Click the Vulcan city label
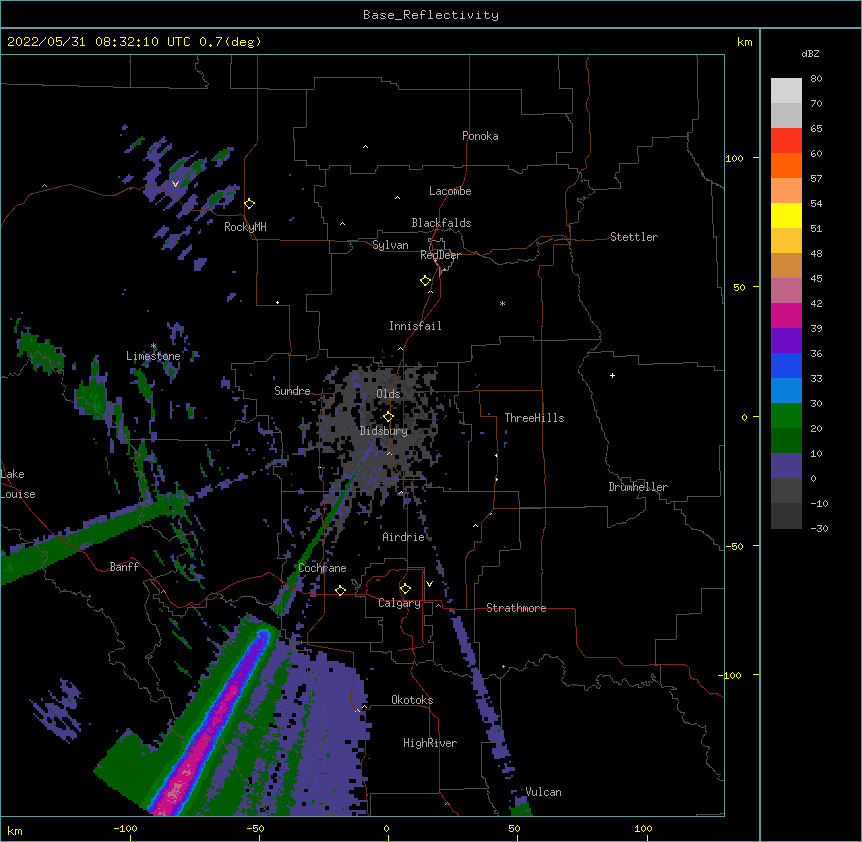Image resolution: width=862 pixels, height=842 pixels. (x=544, y=792)
